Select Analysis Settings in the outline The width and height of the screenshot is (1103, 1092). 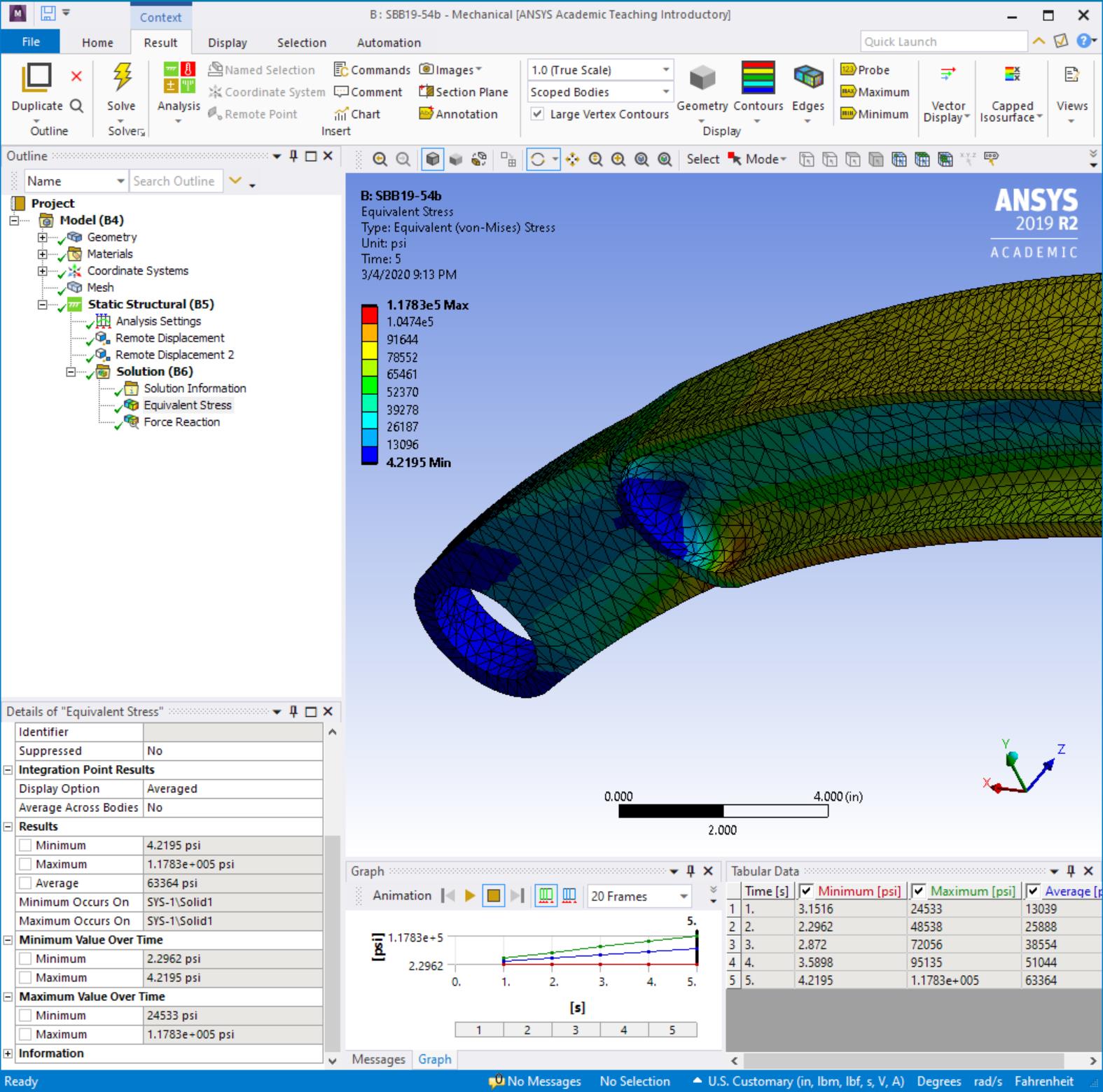158,321
